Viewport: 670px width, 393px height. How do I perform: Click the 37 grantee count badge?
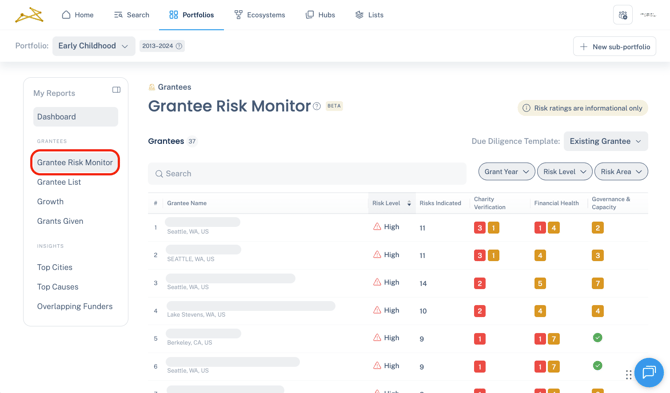(x=192, y=141)
